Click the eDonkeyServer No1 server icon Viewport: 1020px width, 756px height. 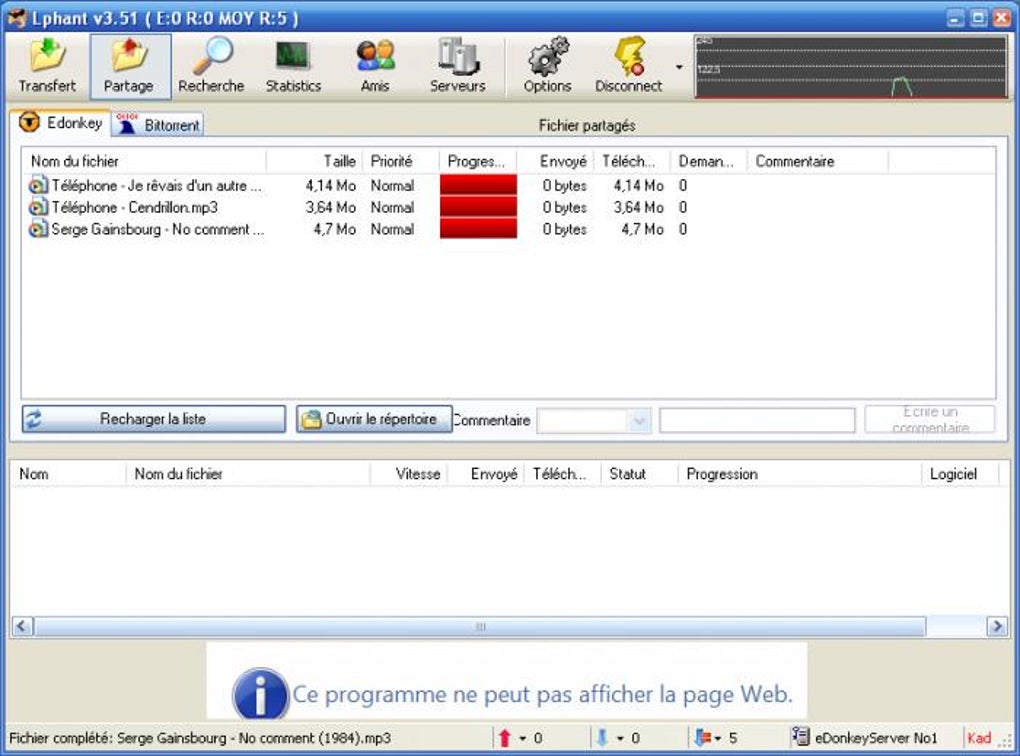(x=801, y=737)
